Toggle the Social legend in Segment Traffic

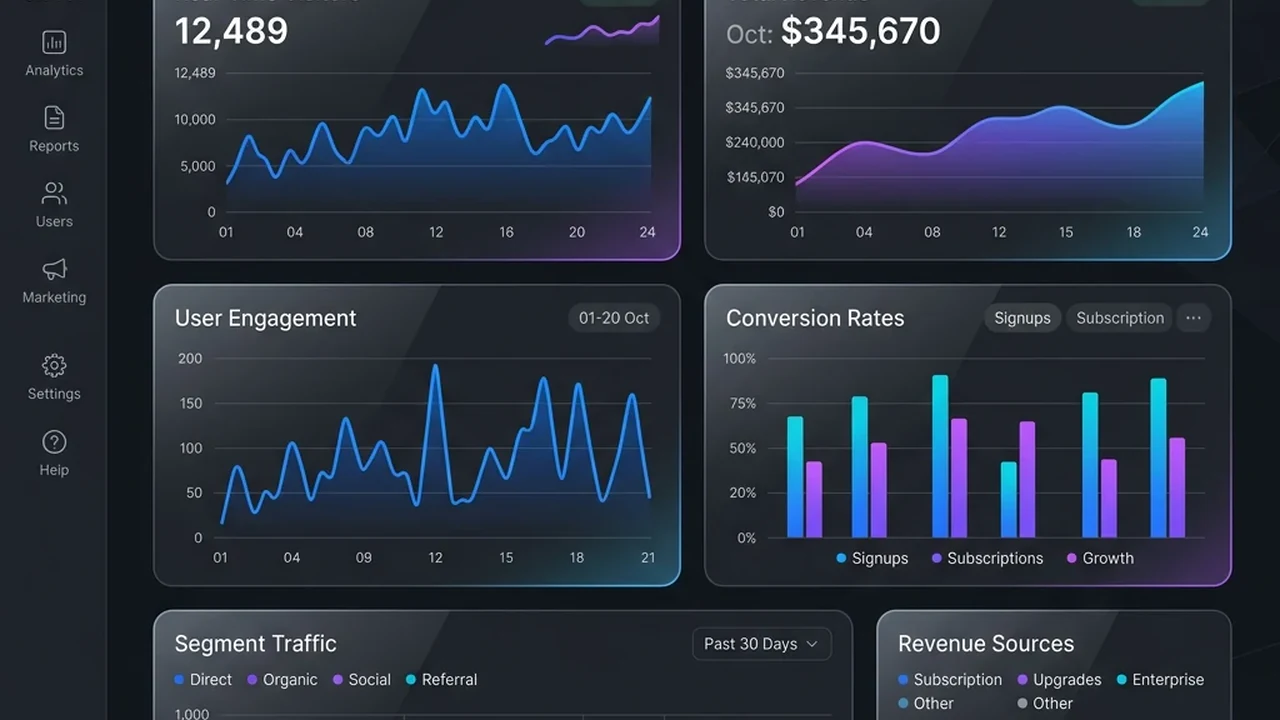point(361,680)
